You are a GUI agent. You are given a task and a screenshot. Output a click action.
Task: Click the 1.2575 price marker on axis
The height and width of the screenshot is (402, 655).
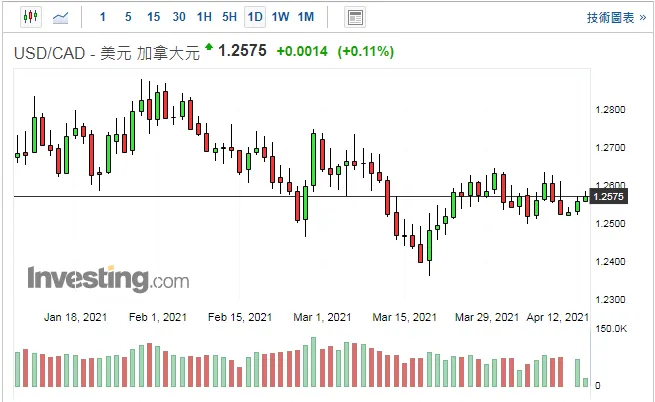[x=608, y=196]
